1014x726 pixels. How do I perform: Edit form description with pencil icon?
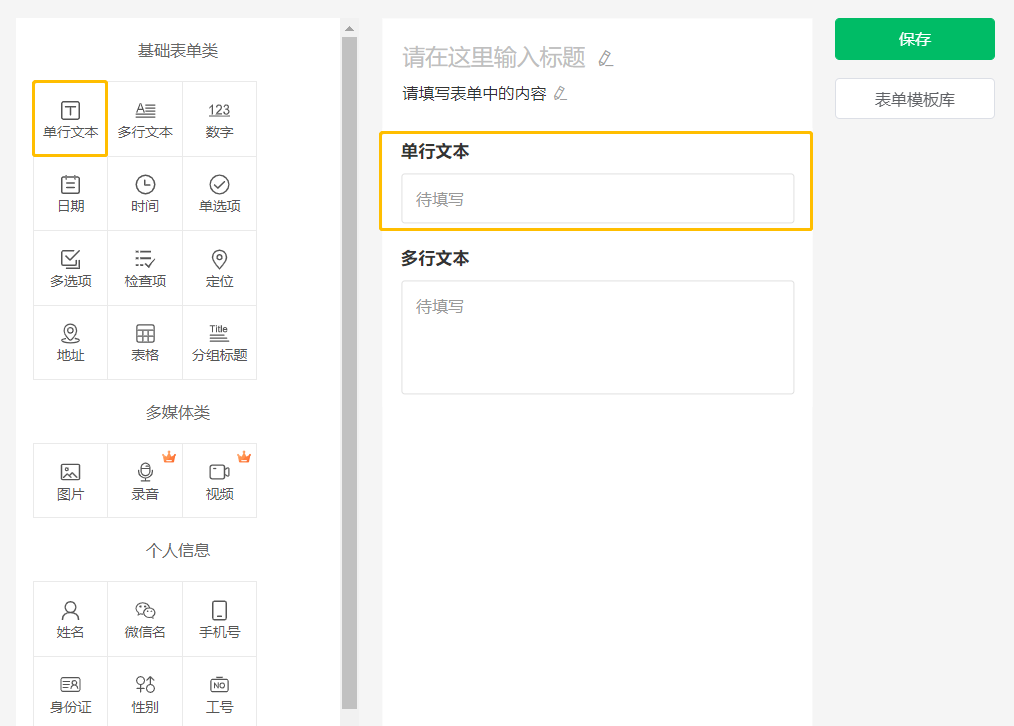click(561, 94)
